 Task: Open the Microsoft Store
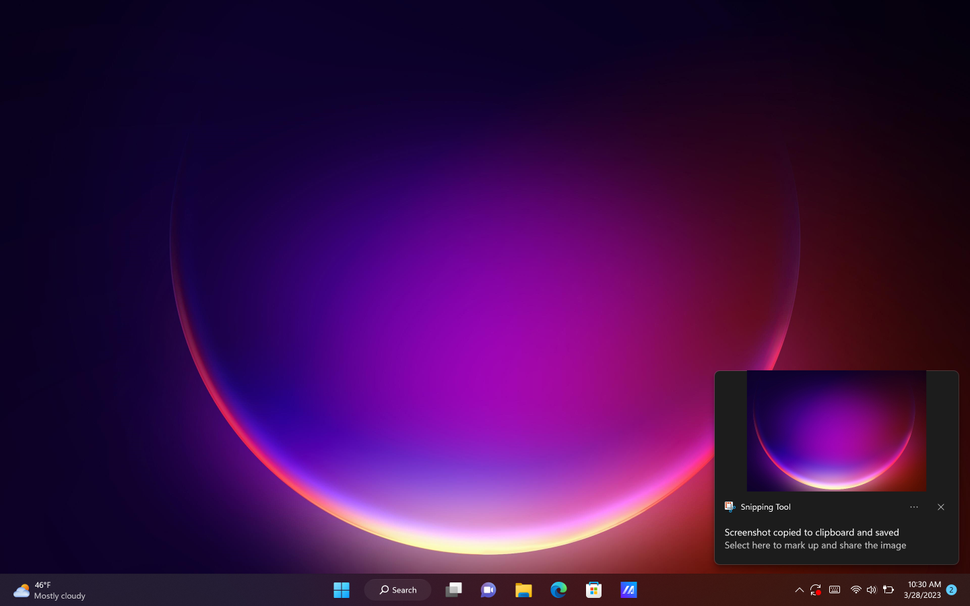pyautogui.click(x=593, y=590)
